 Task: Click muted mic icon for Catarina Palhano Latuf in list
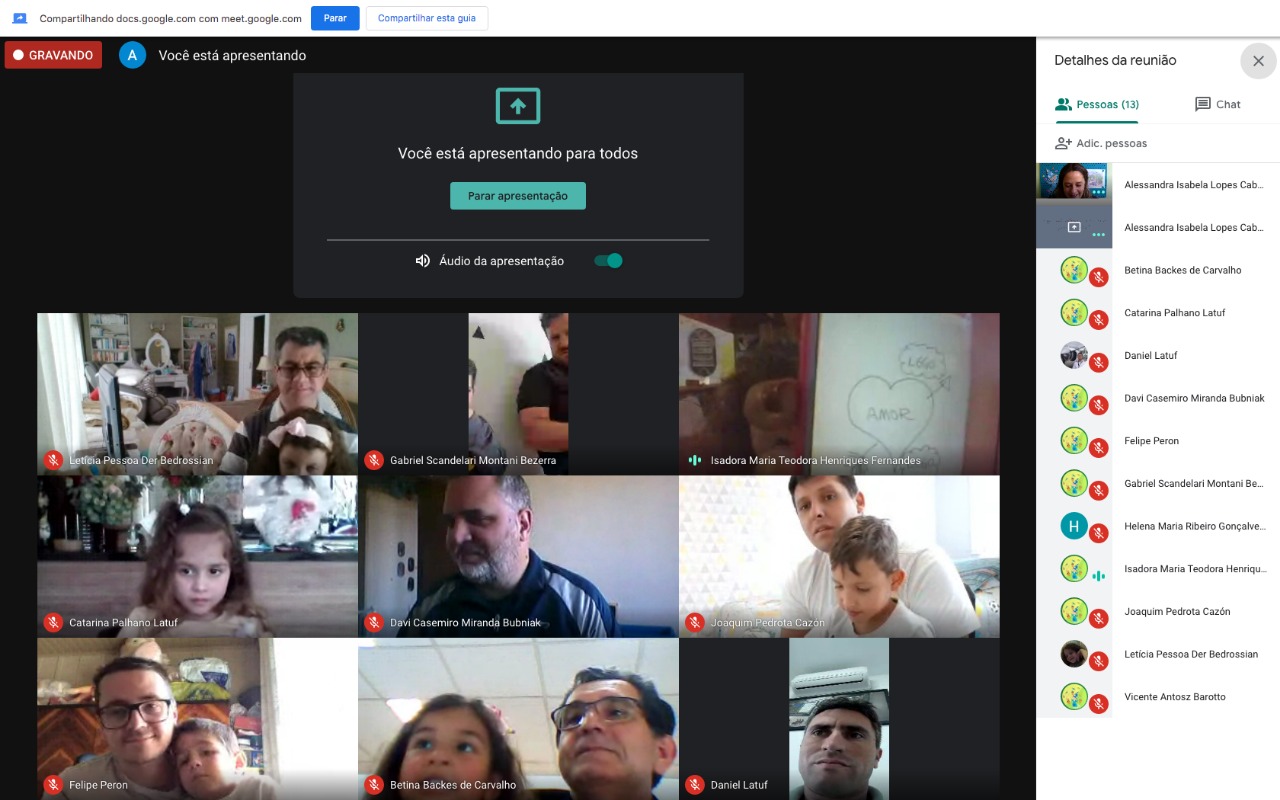pyautogui.click(x=1099, y=320)
